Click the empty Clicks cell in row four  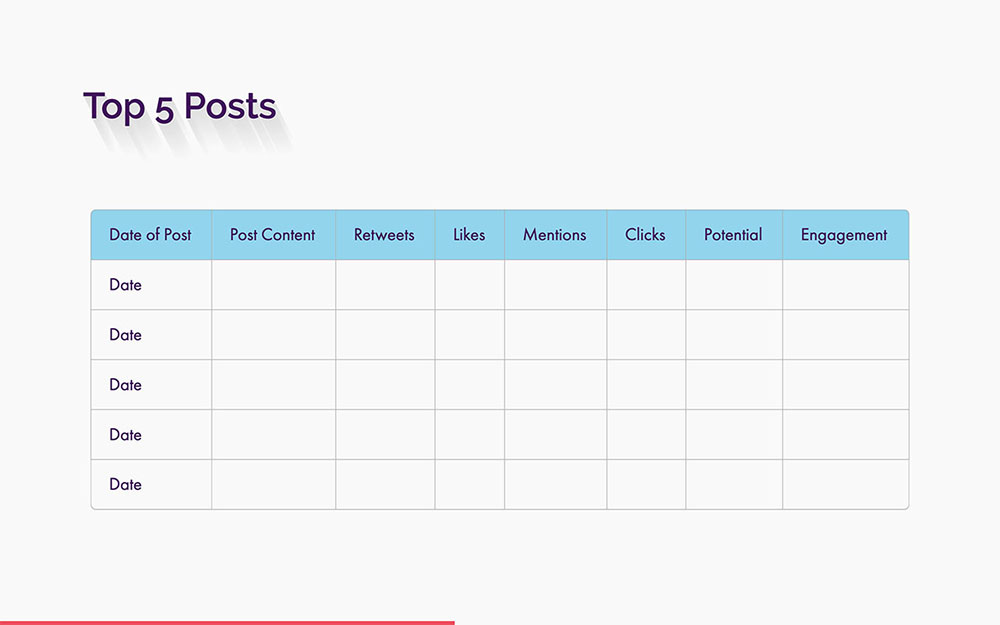645,434
